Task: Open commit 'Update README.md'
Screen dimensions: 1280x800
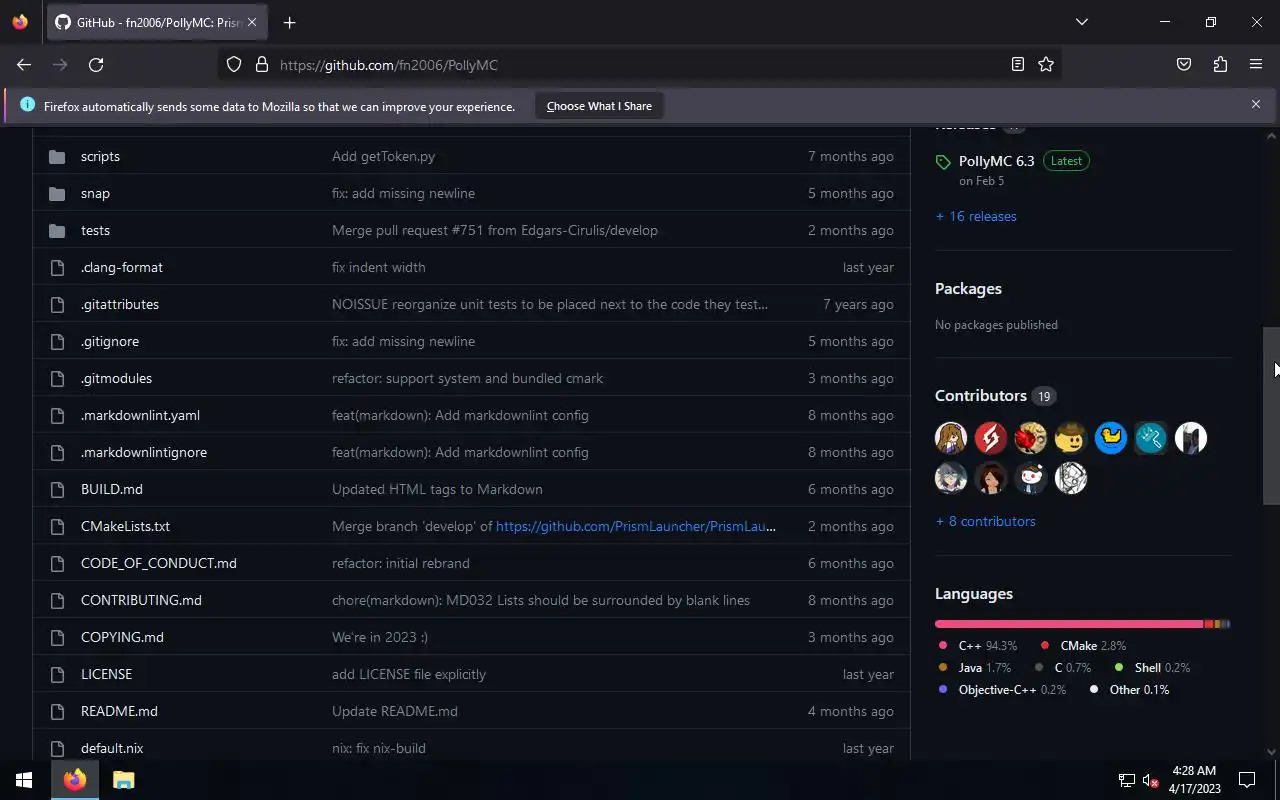Action: (x=395, y=712)
